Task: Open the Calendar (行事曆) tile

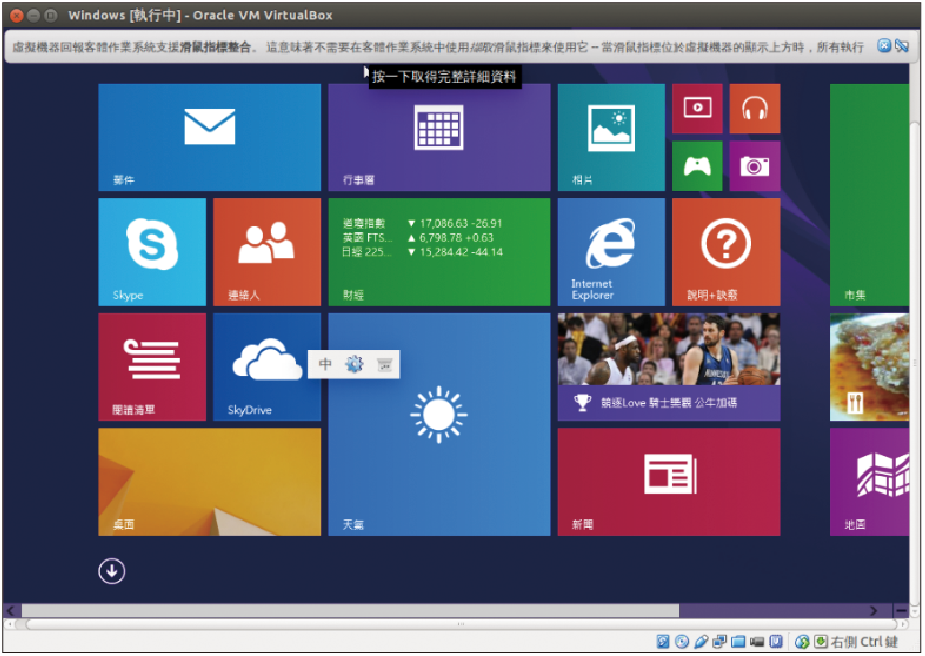Action: (x=439, y=137)
